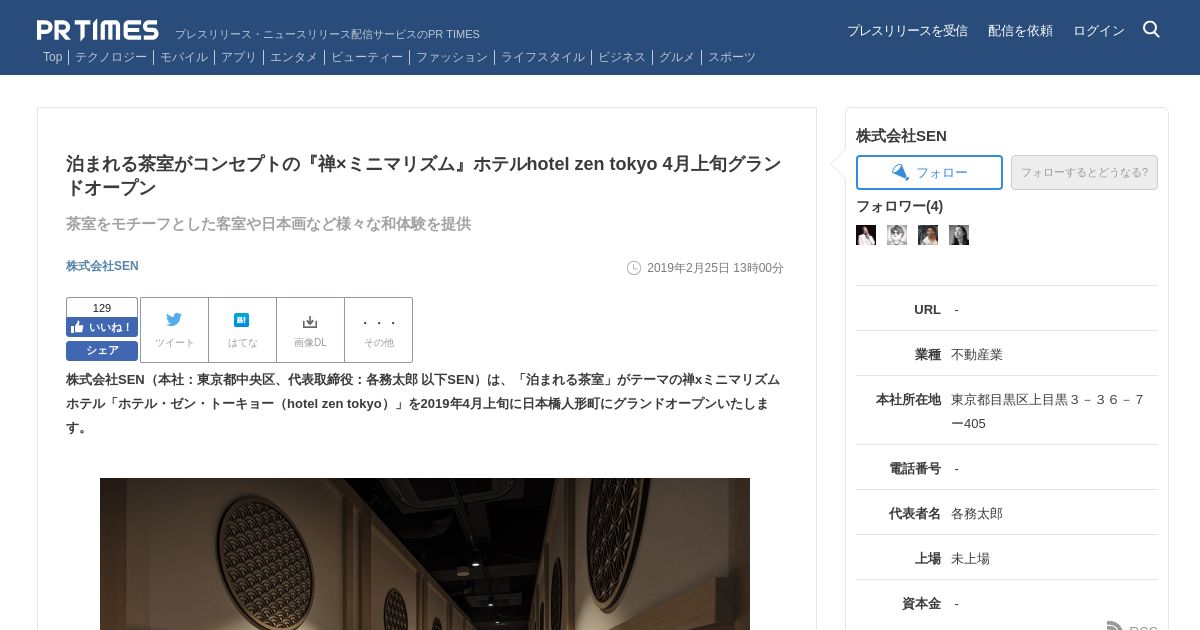Open アプリ category

[x=239, y=57]
